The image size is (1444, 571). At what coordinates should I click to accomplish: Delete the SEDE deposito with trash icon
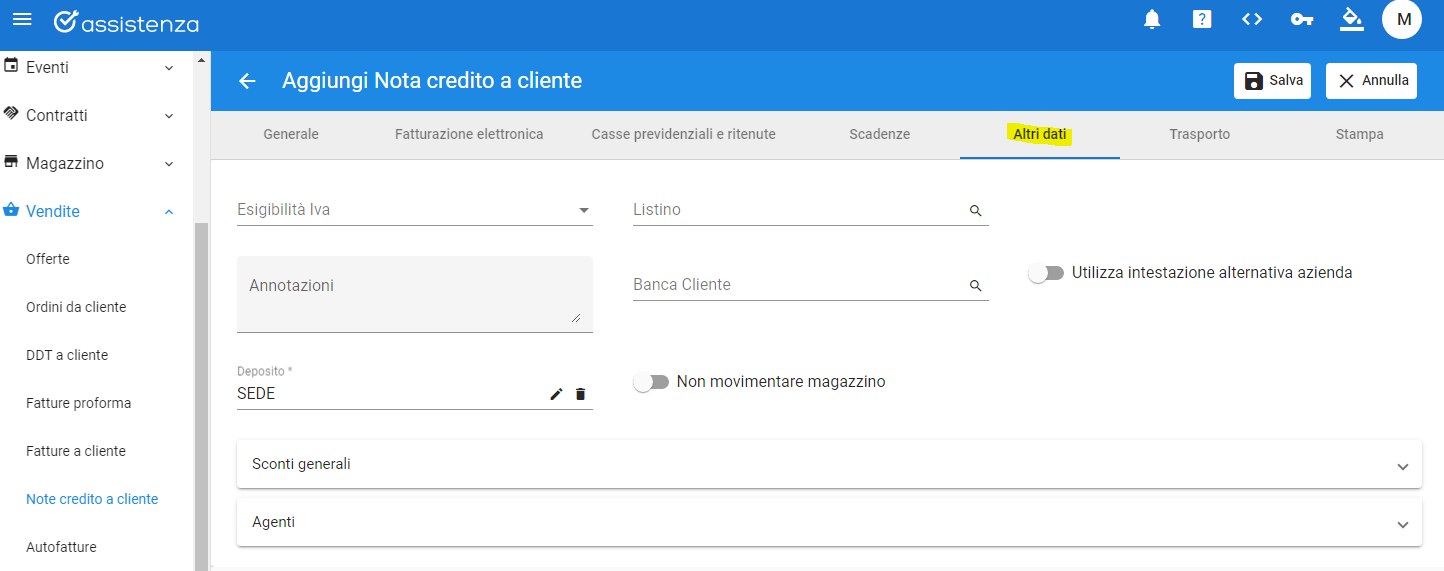(x=581, y=394)
